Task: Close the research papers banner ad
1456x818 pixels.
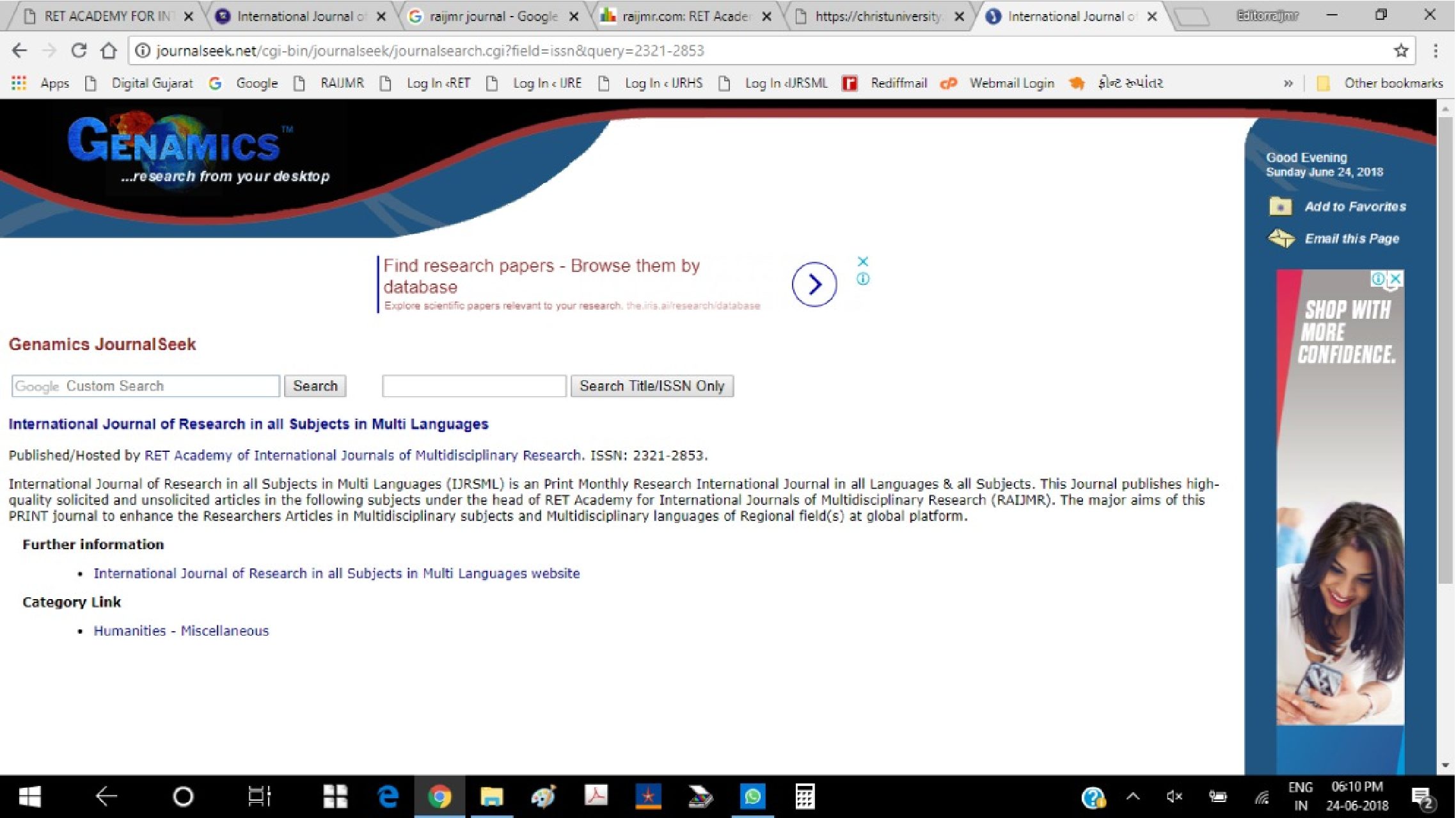Action: pyautogui.click(x=862, y=261)
